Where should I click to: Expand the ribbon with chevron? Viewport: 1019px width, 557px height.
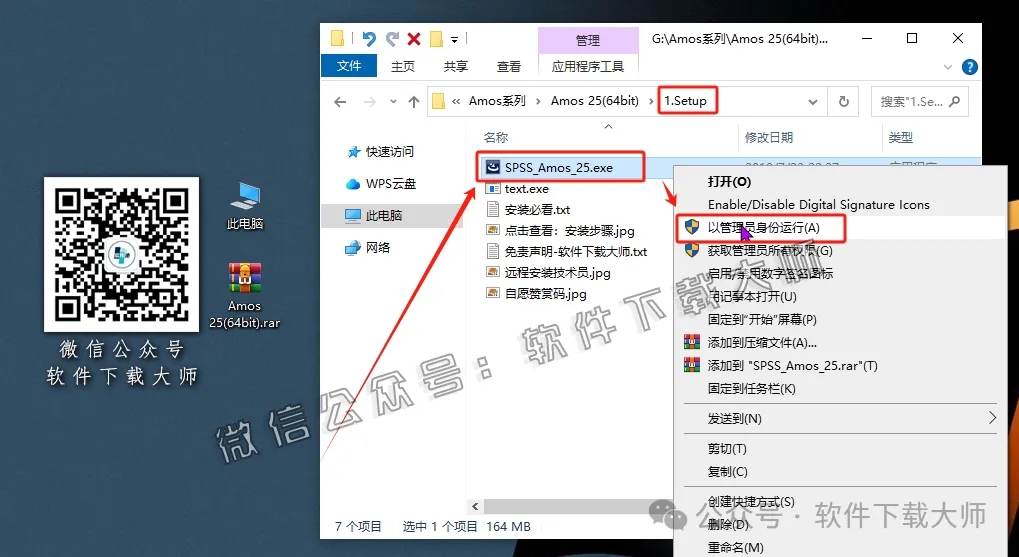[948, 67]
